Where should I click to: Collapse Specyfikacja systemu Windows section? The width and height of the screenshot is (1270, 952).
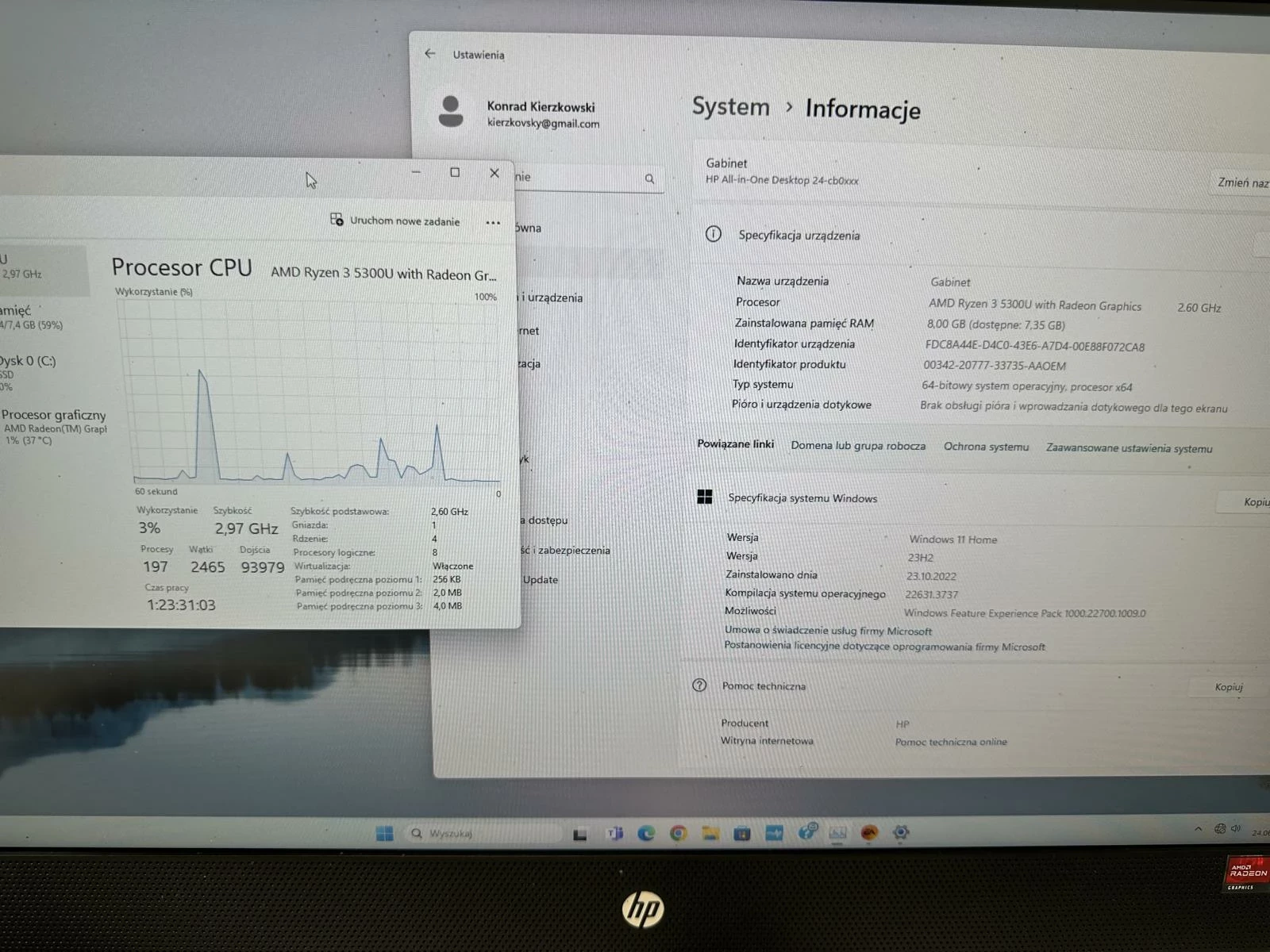[976, 499]
